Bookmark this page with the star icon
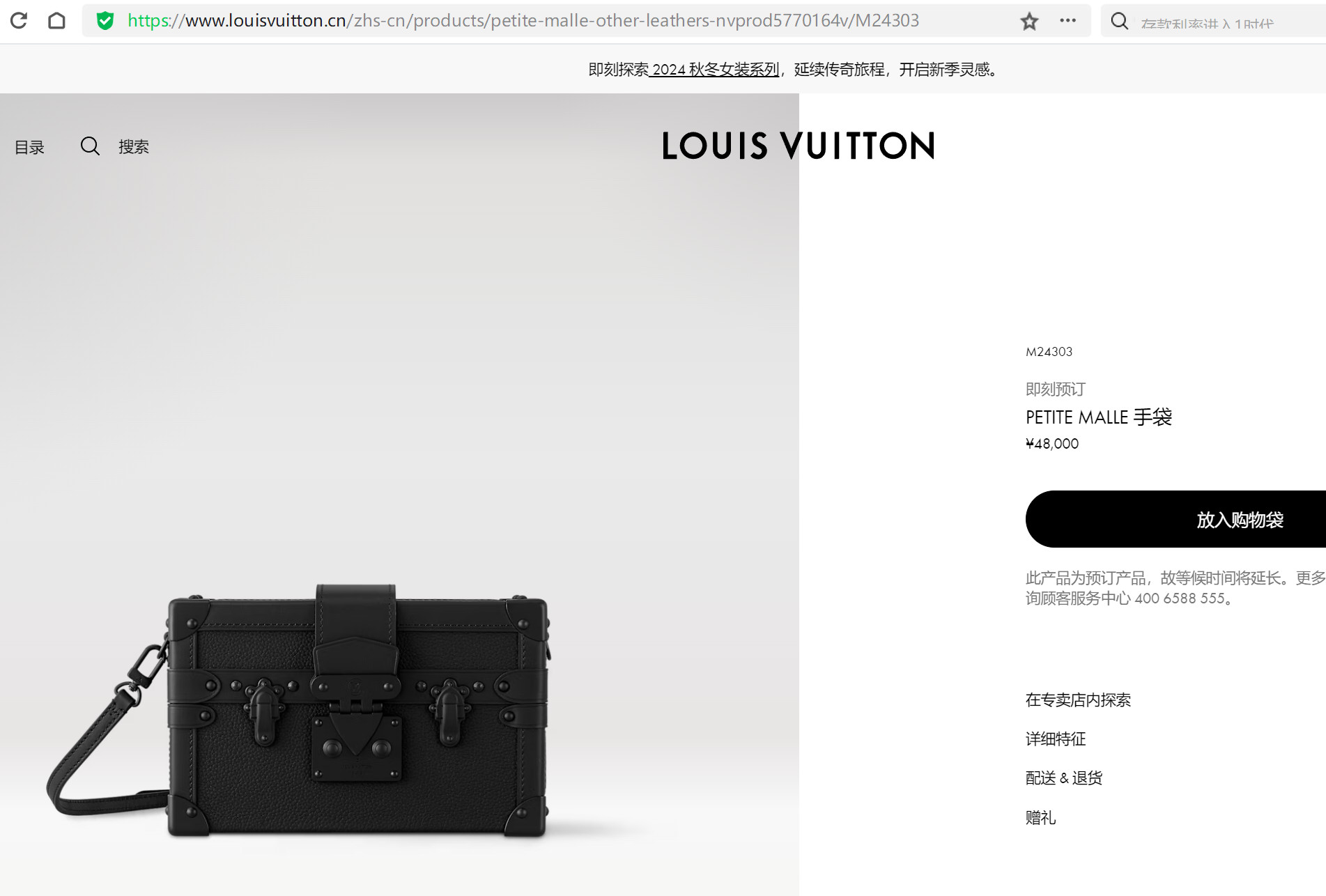1326x896 pixels. (1029, 22)
